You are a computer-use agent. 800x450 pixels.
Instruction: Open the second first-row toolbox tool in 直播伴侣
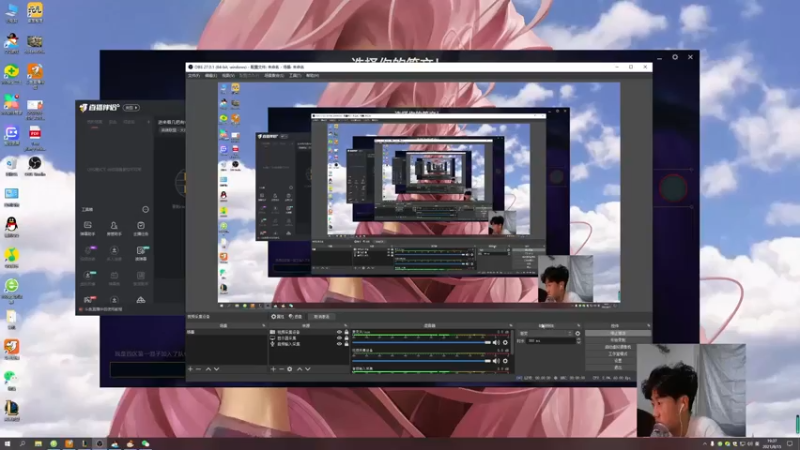tap(114, 229)
